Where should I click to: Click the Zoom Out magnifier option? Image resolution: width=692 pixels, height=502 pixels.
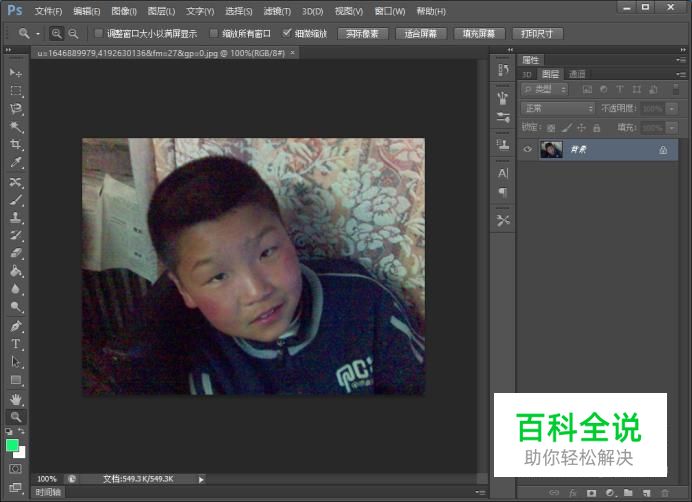tap(73, 33)
